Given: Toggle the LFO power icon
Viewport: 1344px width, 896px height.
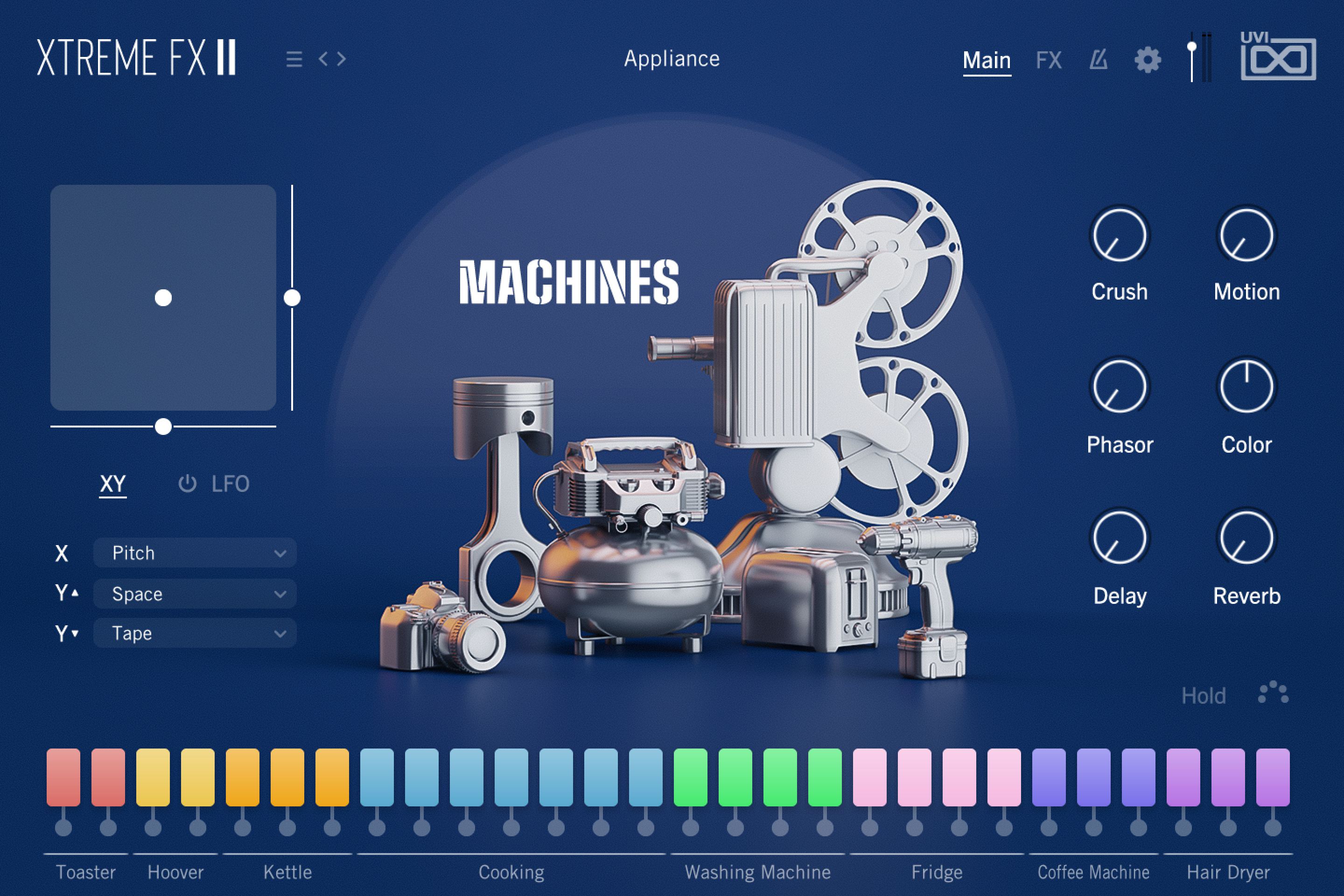Looking at the screenshot, I should (x=188, y=483).
